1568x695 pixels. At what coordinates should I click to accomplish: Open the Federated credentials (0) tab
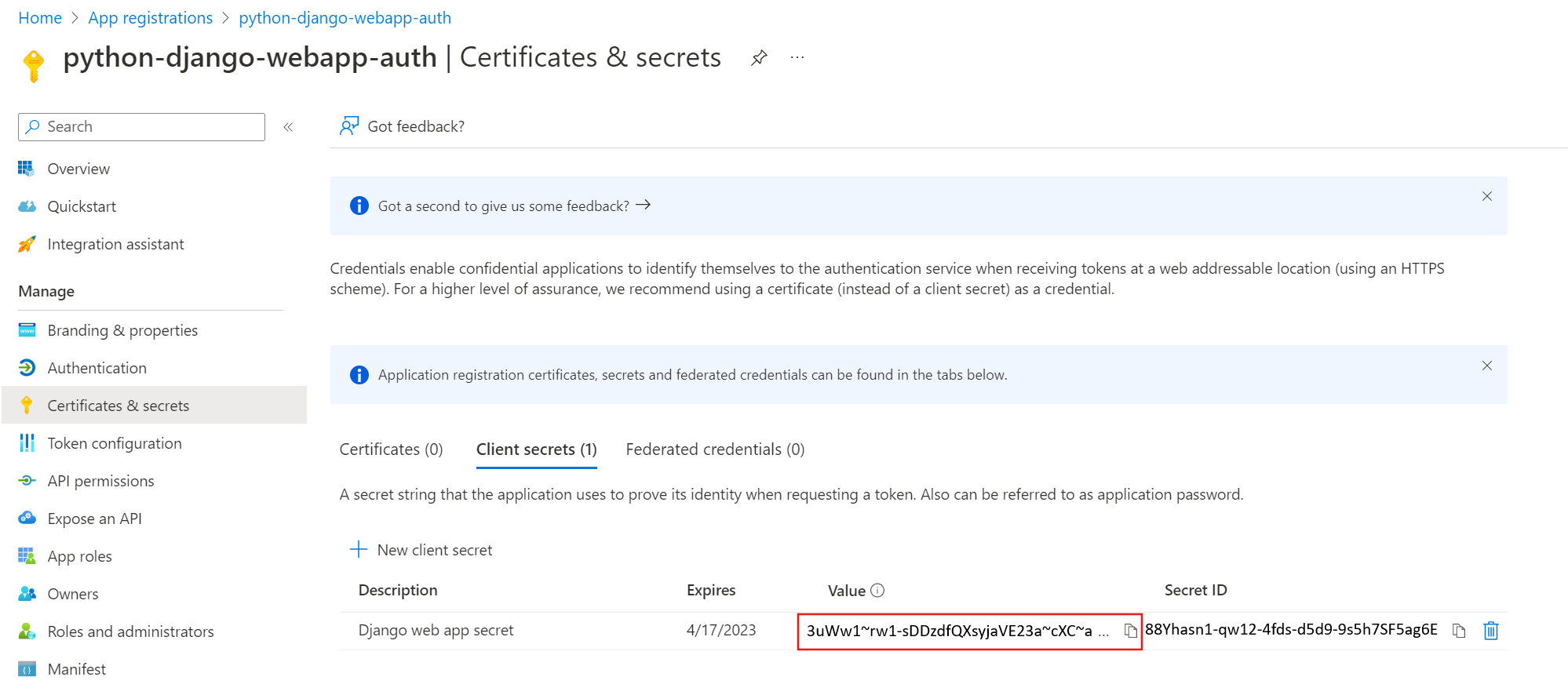point(715,449)
